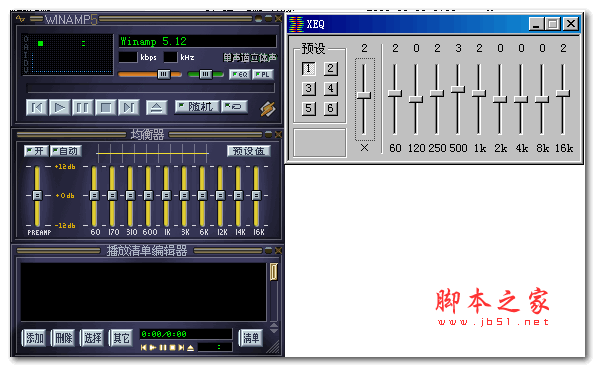Stop playback in Winamp main window

106,108
